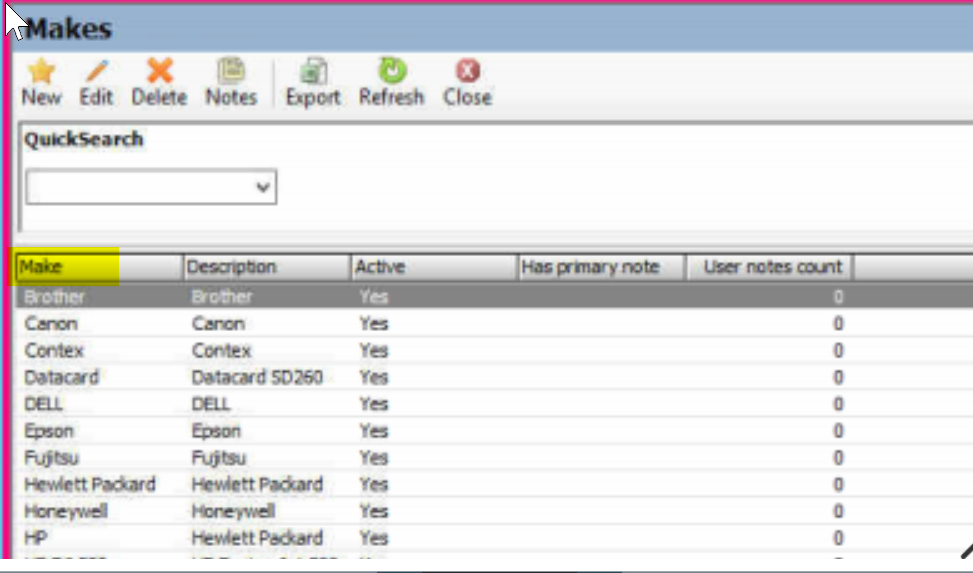Select the Fujitsu make cell
Image resolution: width=973 pixels, height=573 pixels.
point(52,458)
